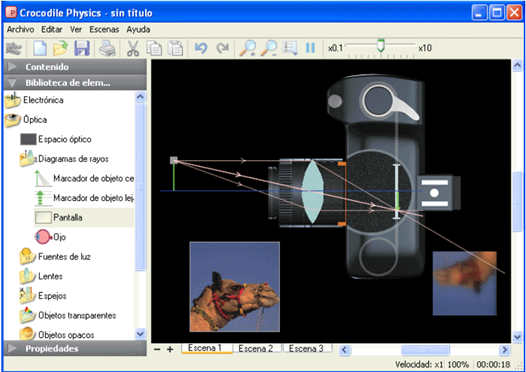
Task: Collapse the Biblioteca de elementos panel
Action: point(75,83)
